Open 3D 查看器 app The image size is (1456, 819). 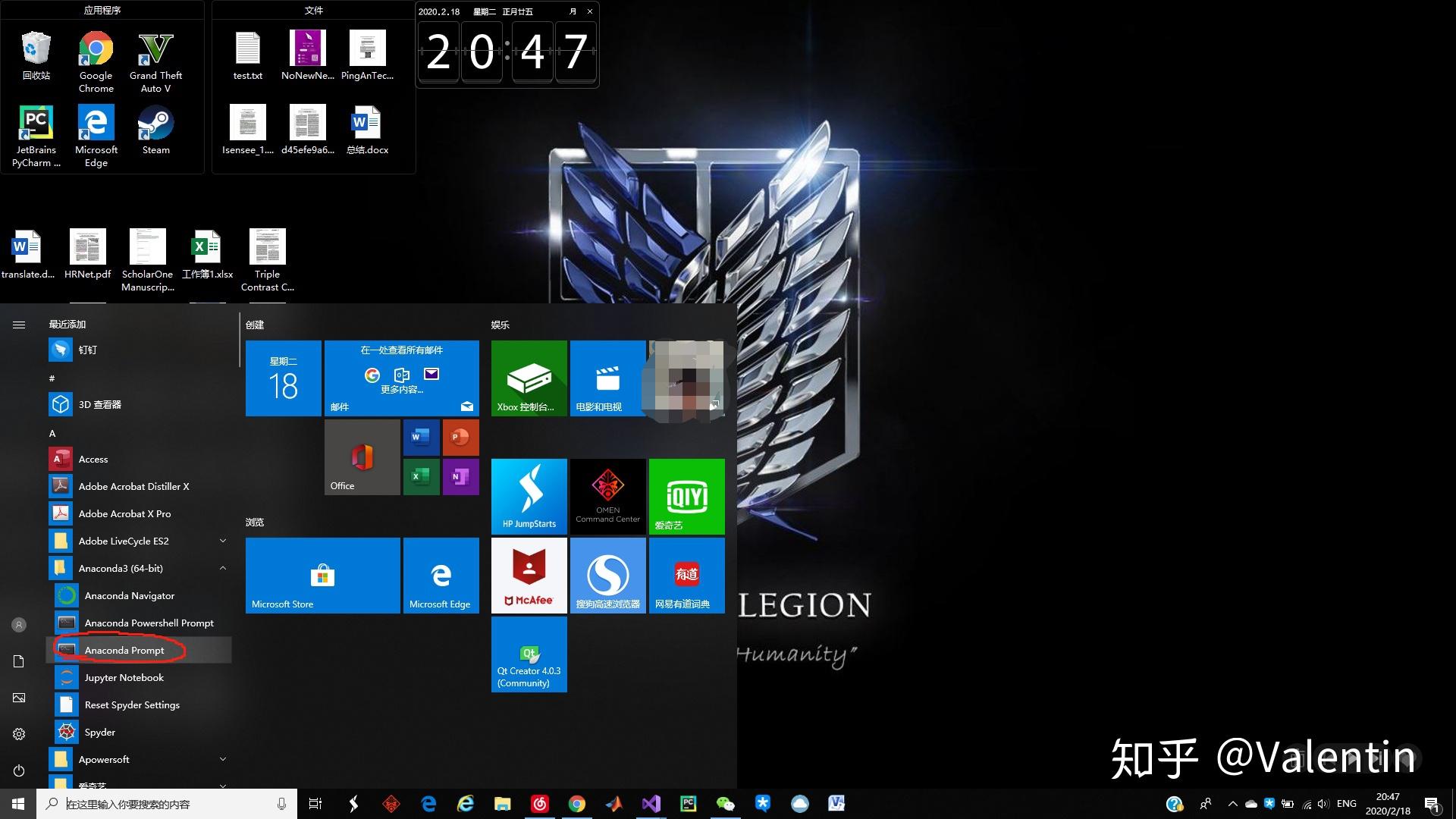coord(139,404)
